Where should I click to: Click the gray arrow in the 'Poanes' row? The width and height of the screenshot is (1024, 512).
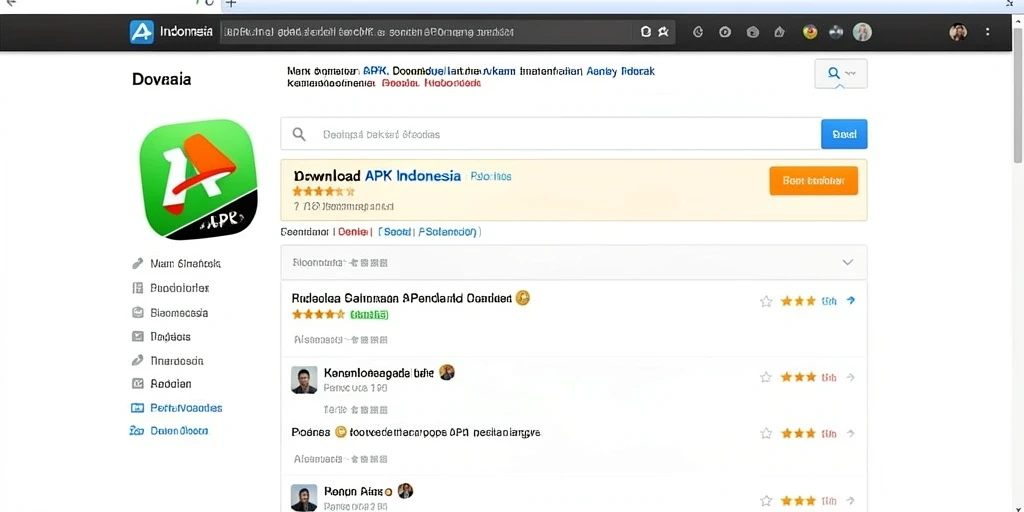850,433
